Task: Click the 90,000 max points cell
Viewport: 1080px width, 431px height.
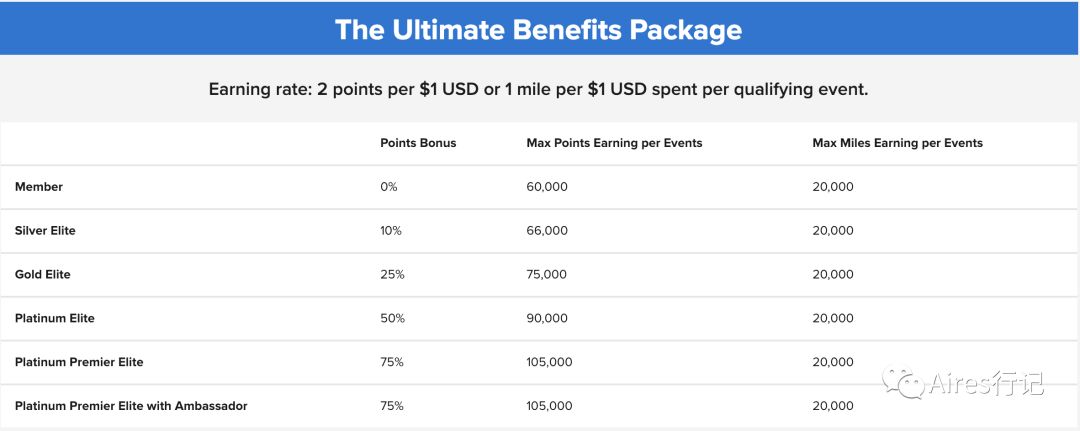Action: pos(547,318)
